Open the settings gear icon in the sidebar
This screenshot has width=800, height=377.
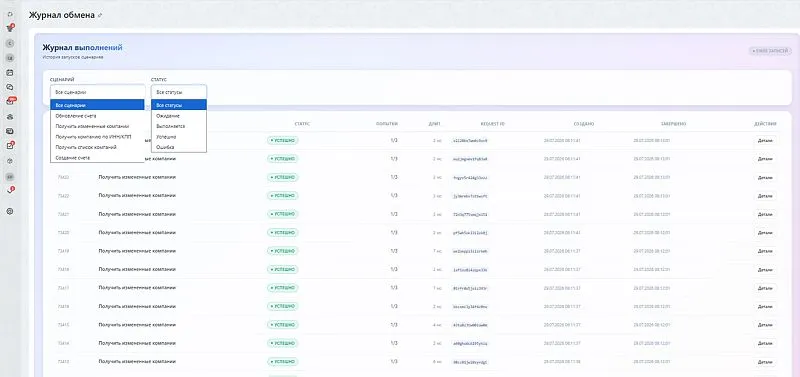click(x=10, y=211)
